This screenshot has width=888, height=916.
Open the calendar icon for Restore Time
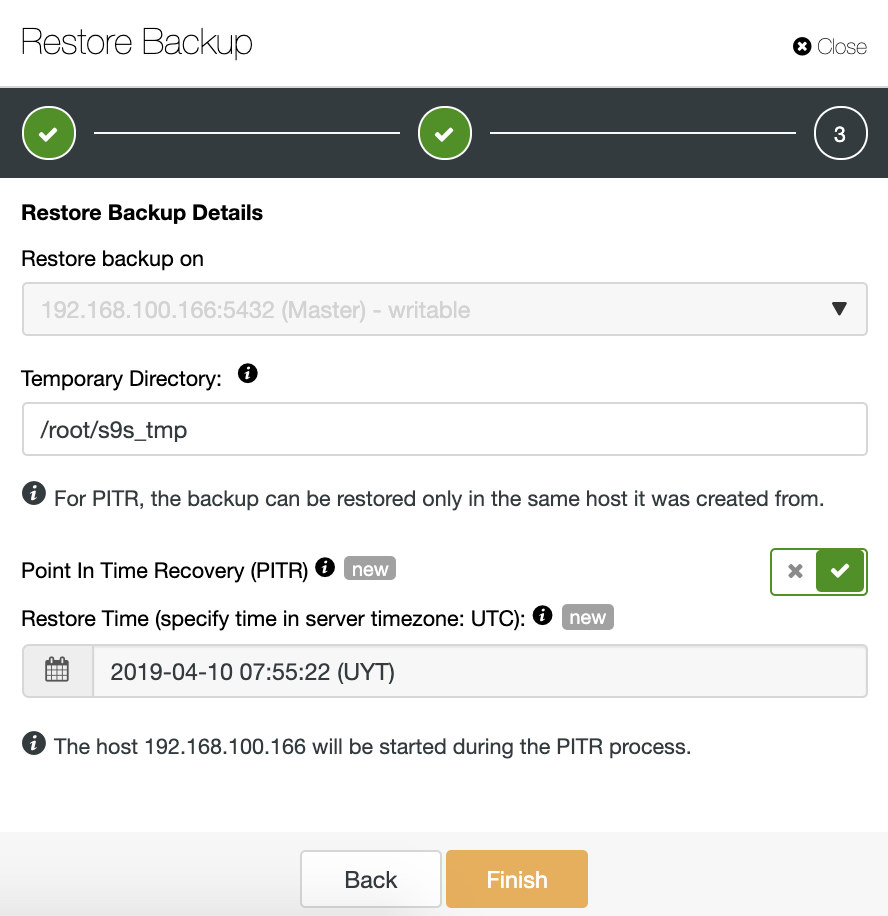(57, 670)
